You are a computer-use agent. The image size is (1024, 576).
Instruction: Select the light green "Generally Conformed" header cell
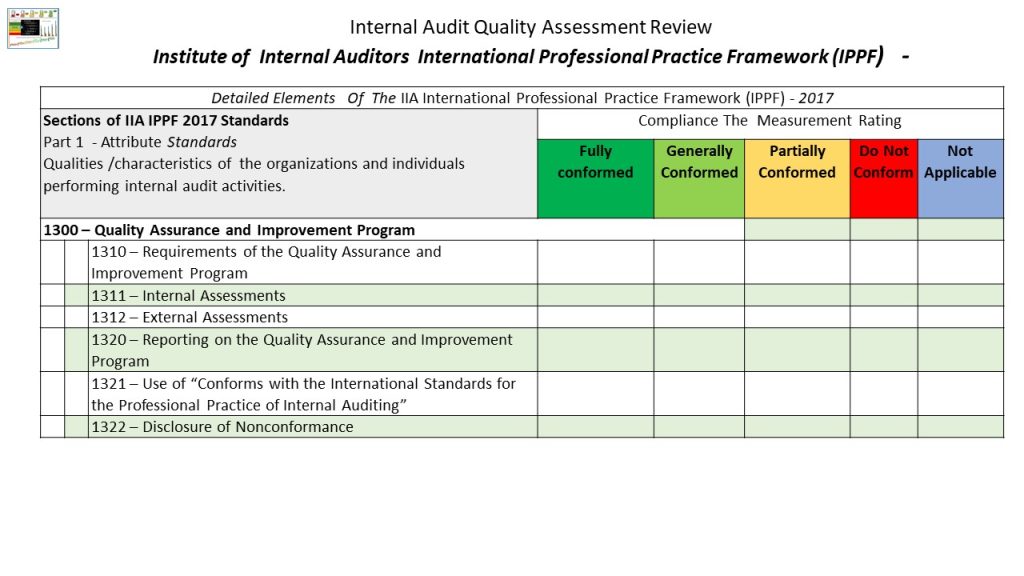coord(699,178)
